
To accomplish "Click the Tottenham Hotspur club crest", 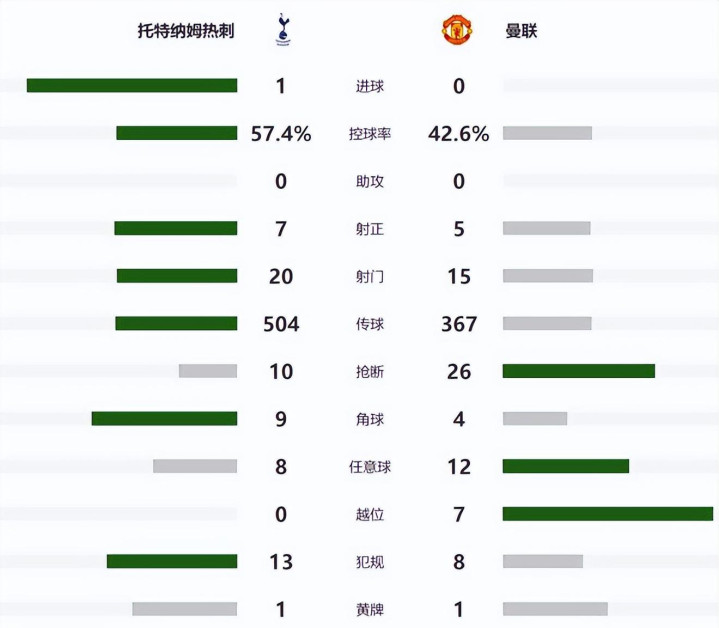I will click(282, 31).
